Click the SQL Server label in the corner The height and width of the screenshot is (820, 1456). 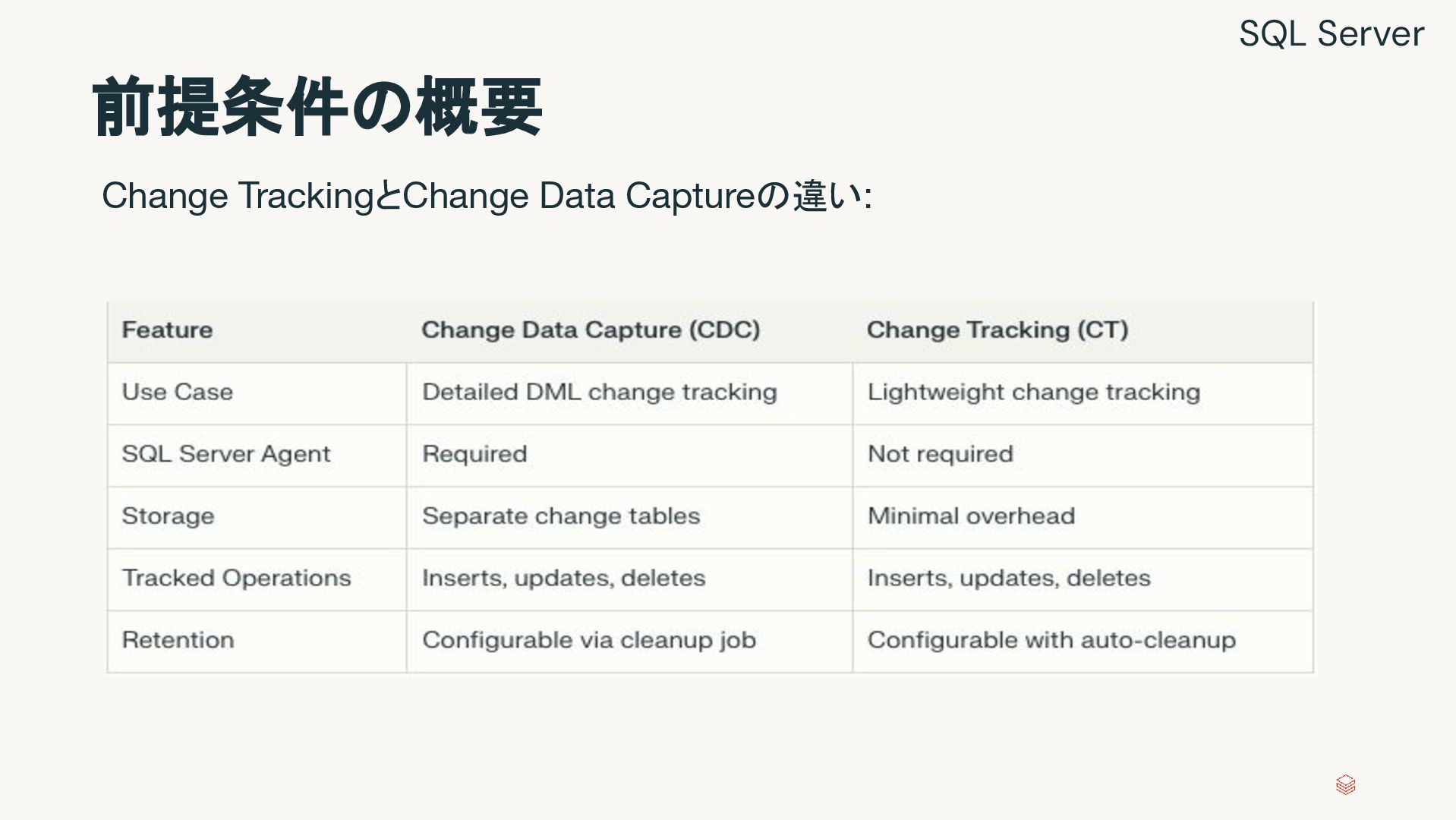point(1331,34)
